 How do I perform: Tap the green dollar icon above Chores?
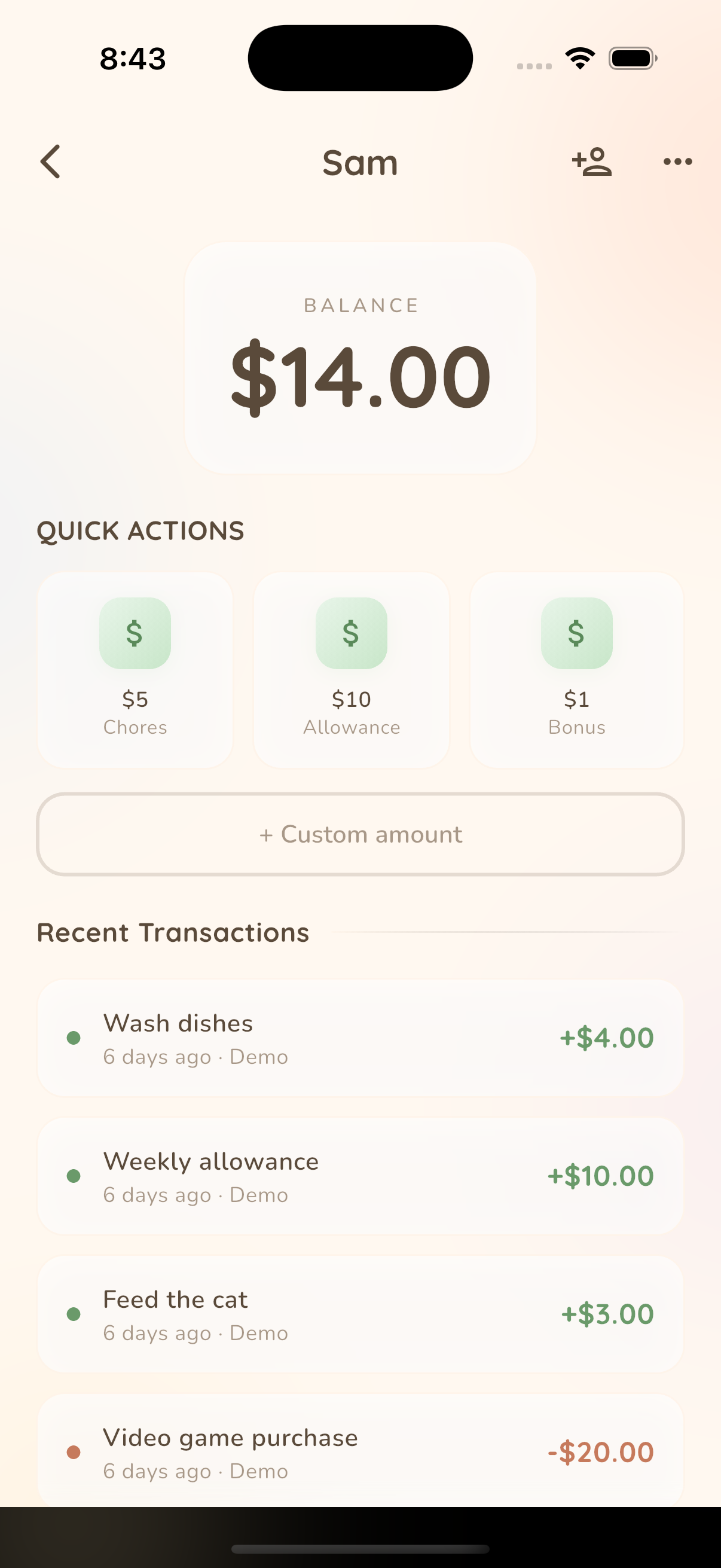click(x=135, y=633)
